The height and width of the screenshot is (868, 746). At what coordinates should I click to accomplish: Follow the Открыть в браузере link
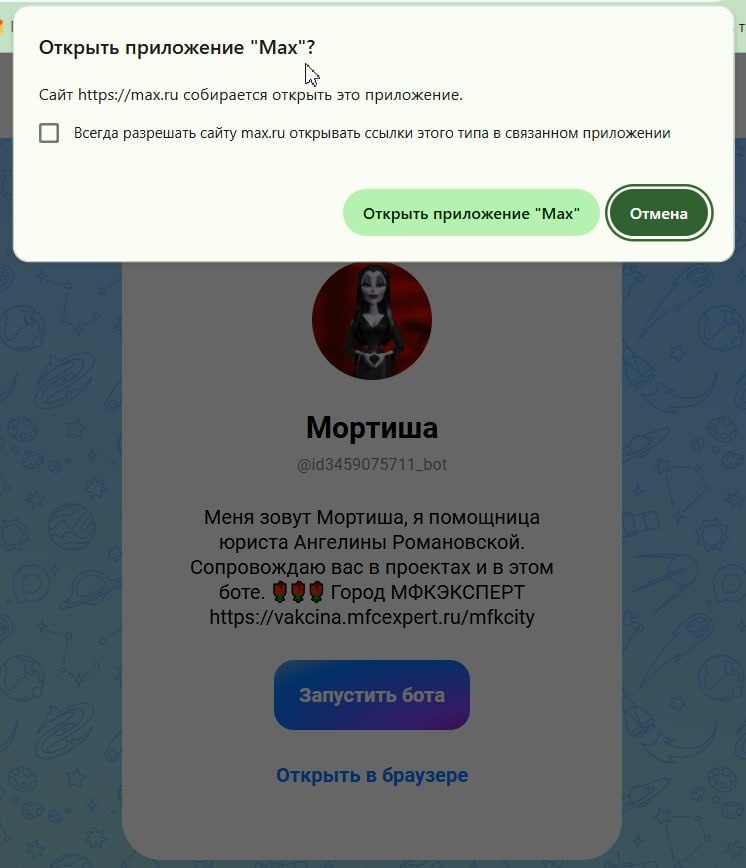click(x=372, y=775)
